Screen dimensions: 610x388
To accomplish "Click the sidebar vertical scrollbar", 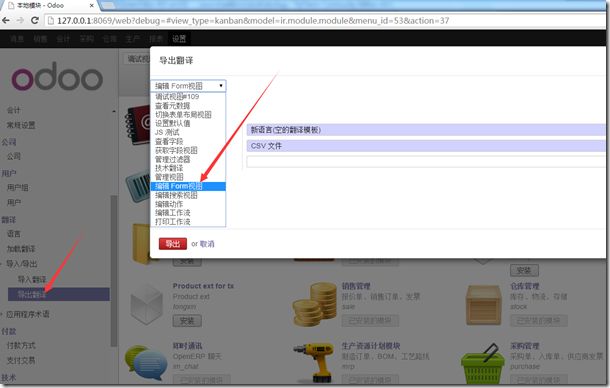I will (x=114, y=270).
